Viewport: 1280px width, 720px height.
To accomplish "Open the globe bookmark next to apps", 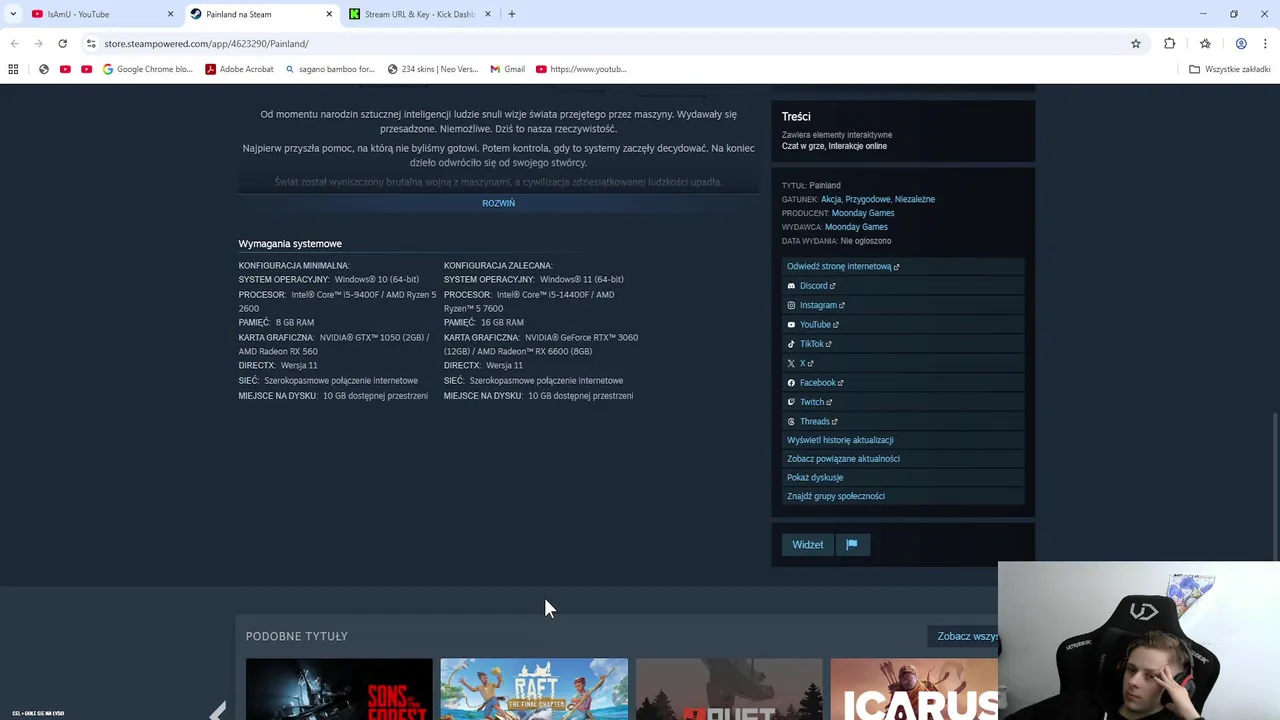I will tap(43, 69).
